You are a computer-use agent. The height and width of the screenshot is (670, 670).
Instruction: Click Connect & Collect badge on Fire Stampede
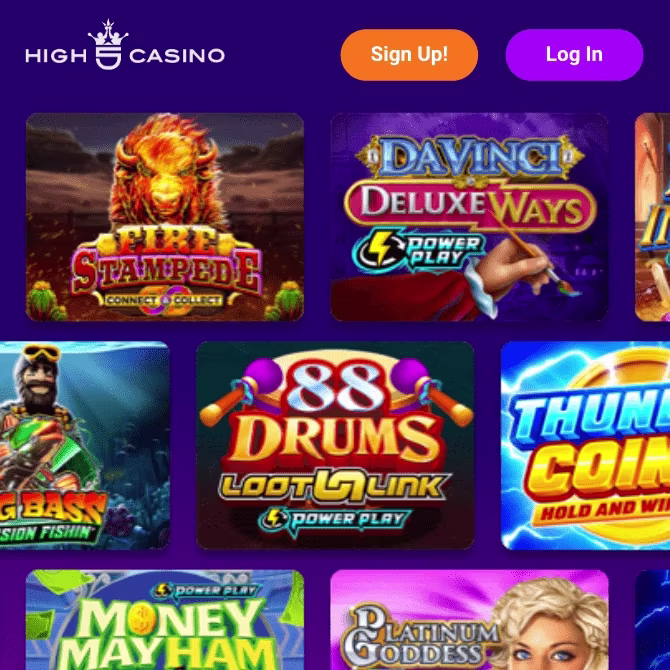point(165,301)
